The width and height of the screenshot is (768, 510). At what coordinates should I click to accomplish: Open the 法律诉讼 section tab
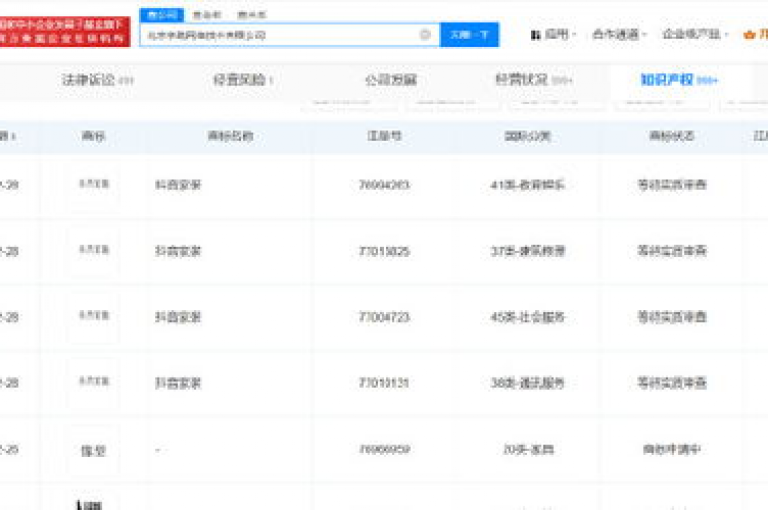[97, 80]
